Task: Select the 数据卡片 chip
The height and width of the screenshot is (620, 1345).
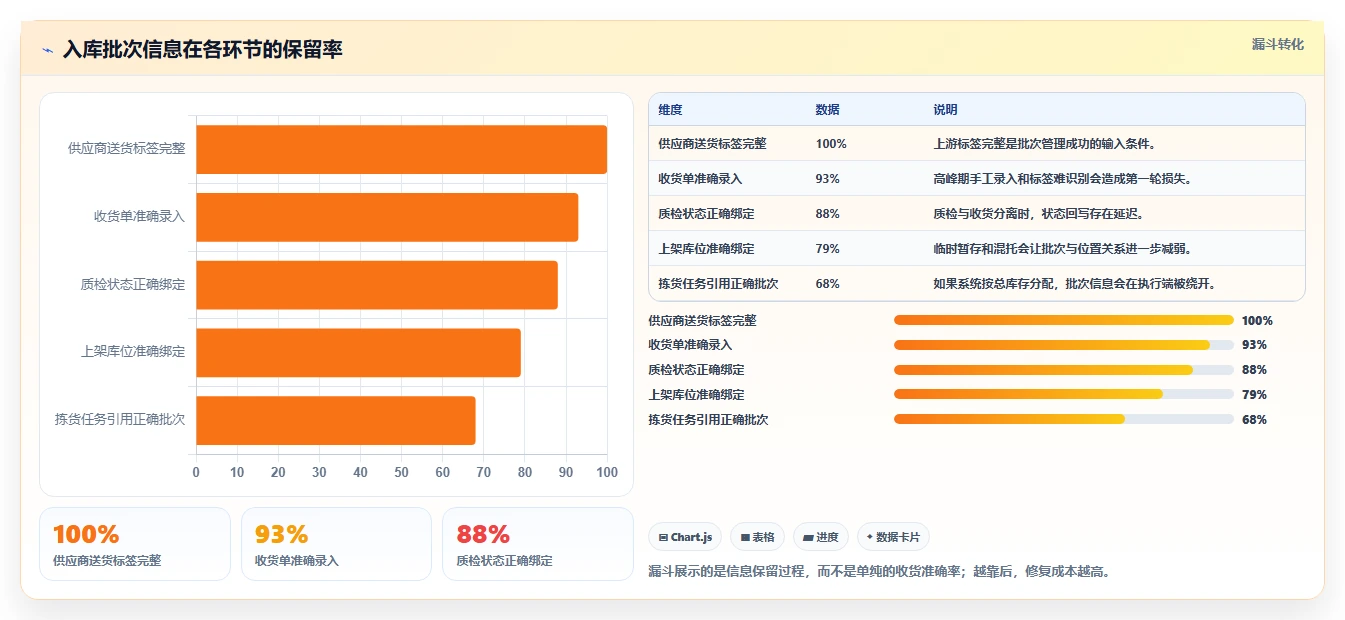Action: [893, 537]
